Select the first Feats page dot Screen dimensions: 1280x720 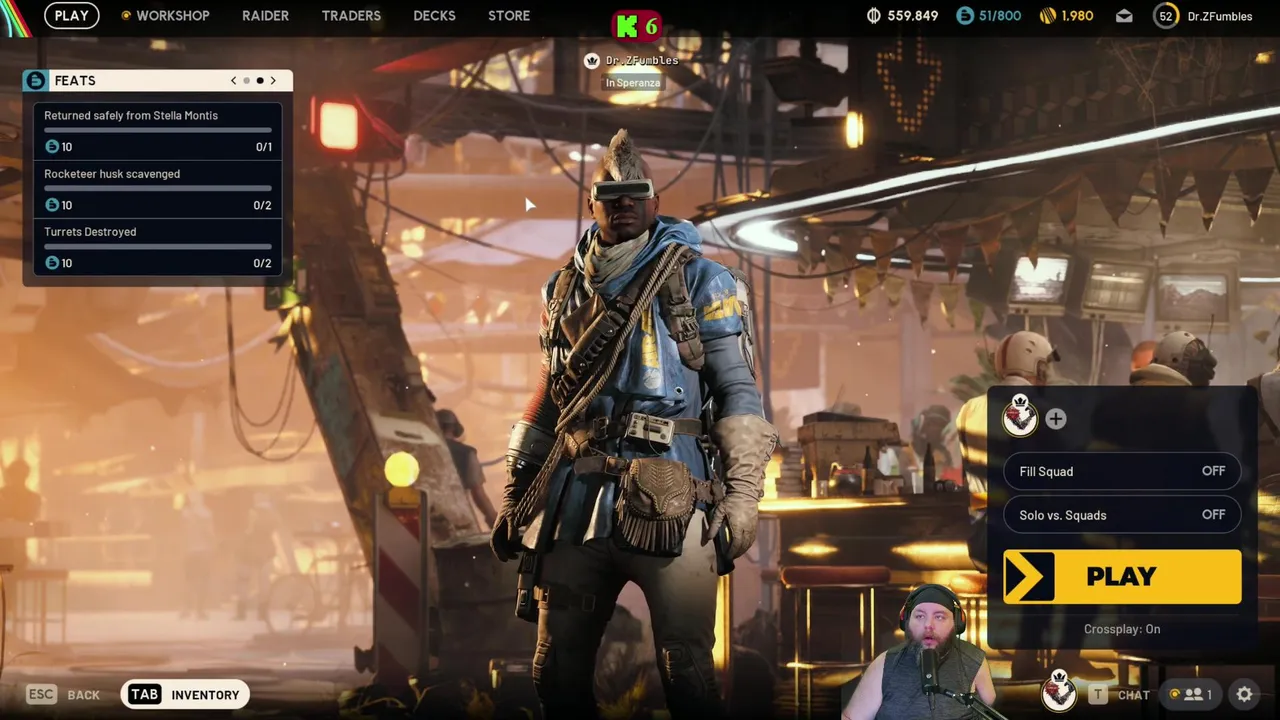[247, 80]
